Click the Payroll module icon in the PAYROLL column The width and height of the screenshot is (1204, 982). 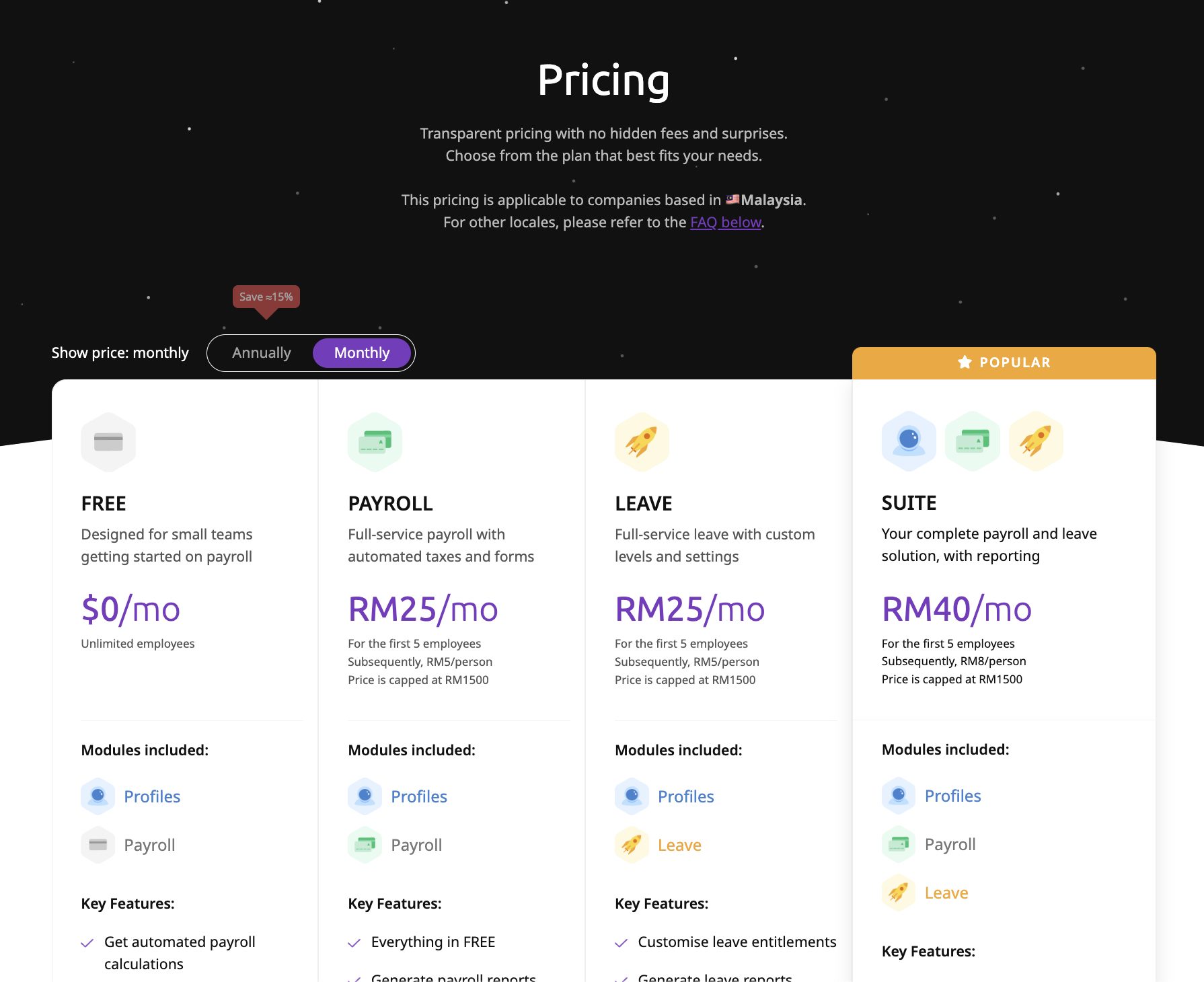(364, 845)
